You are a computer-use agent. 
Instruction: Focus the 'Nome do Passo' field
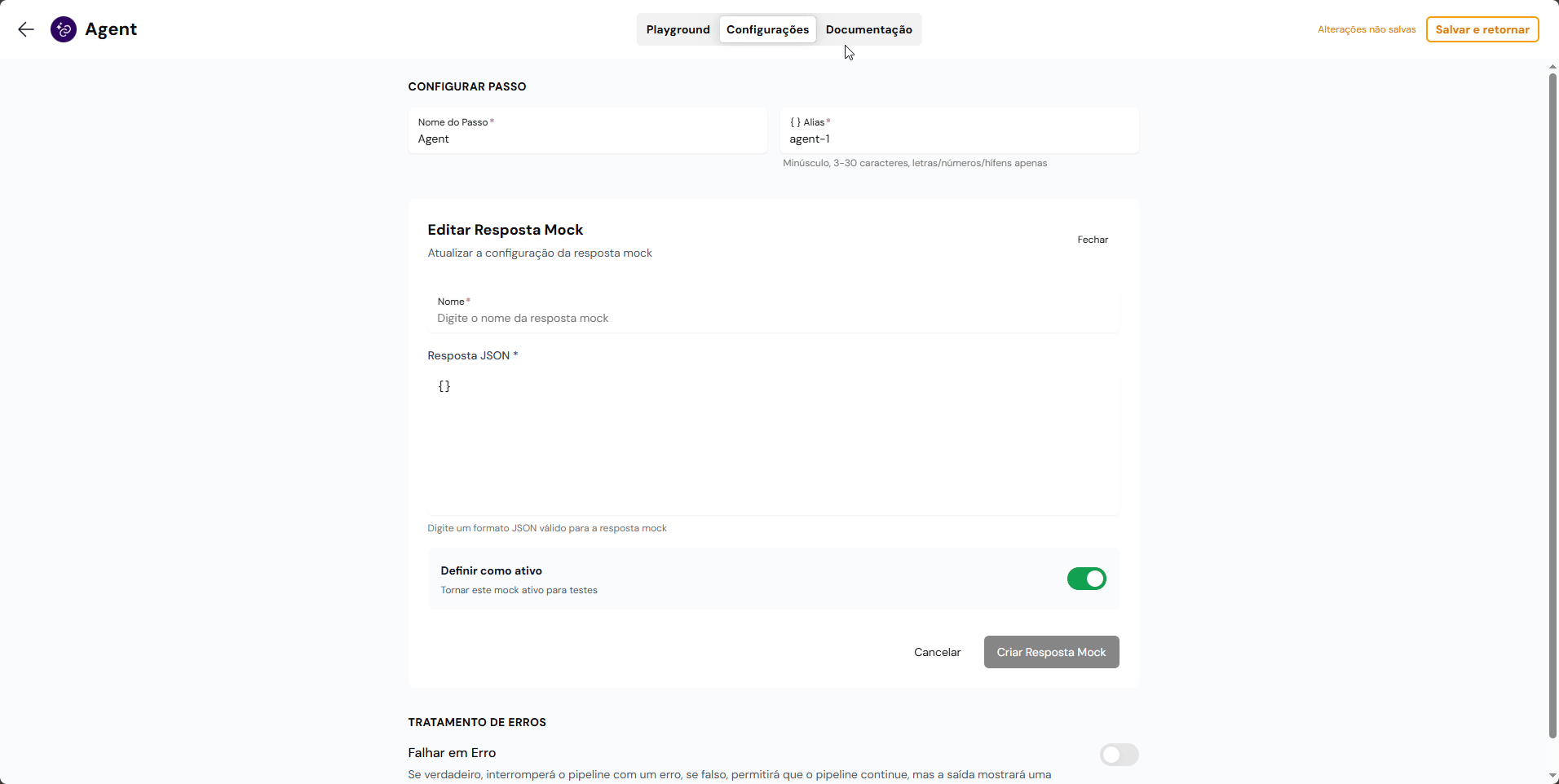click(x=587, y=139)
